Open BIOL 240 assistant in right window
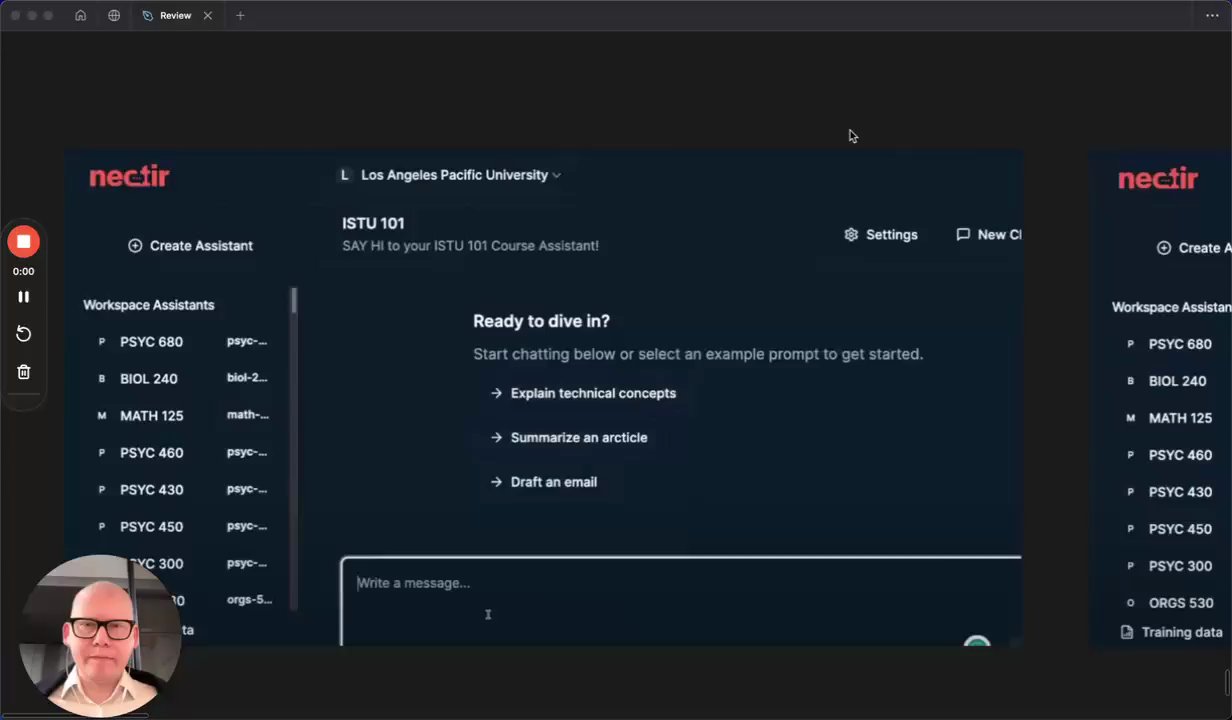Image resolution: width=1232 pixels, height=720 pixels. pos(1176,381)
